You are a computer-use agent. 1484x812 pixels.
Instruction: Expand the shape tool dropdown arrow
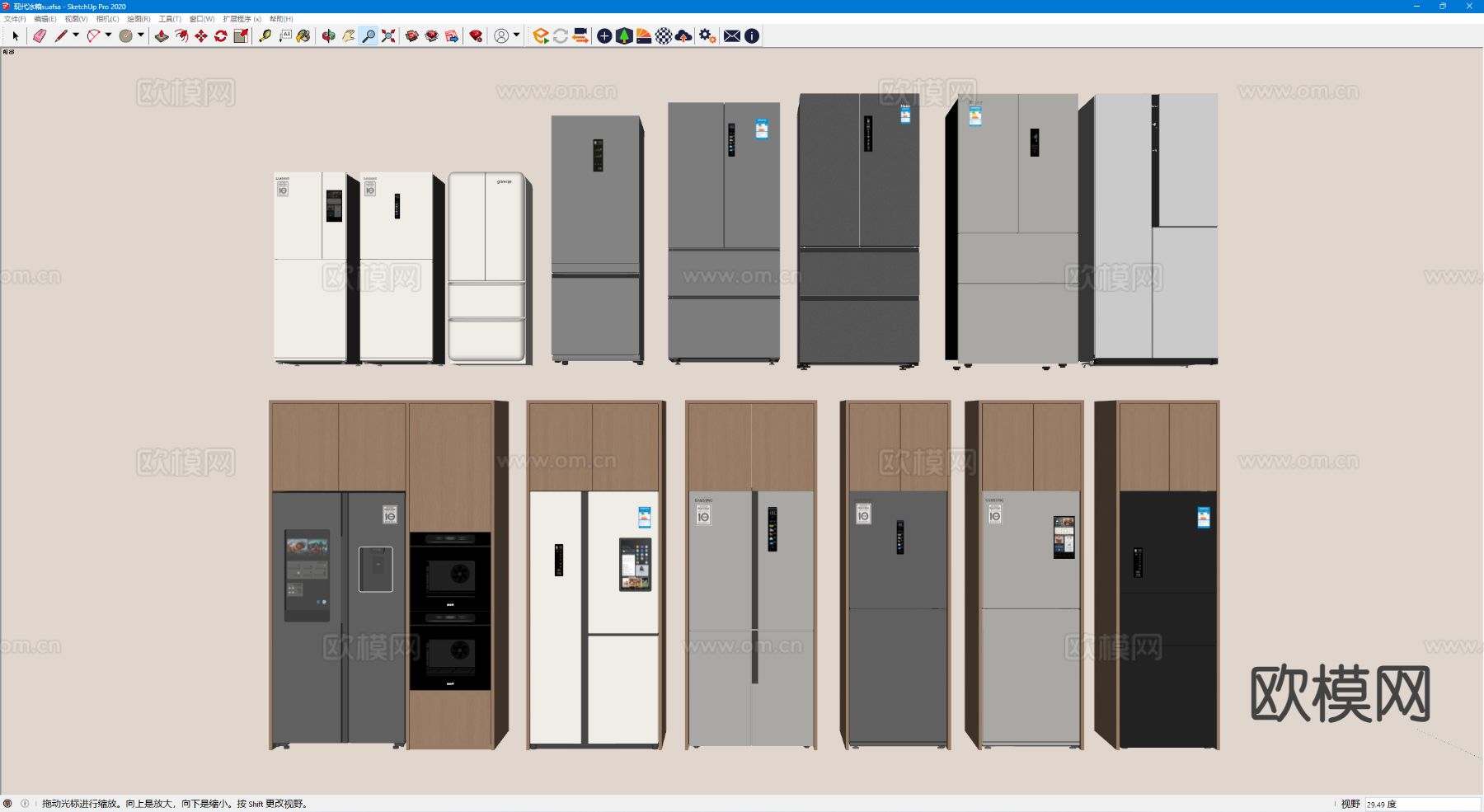pos(140,35)
